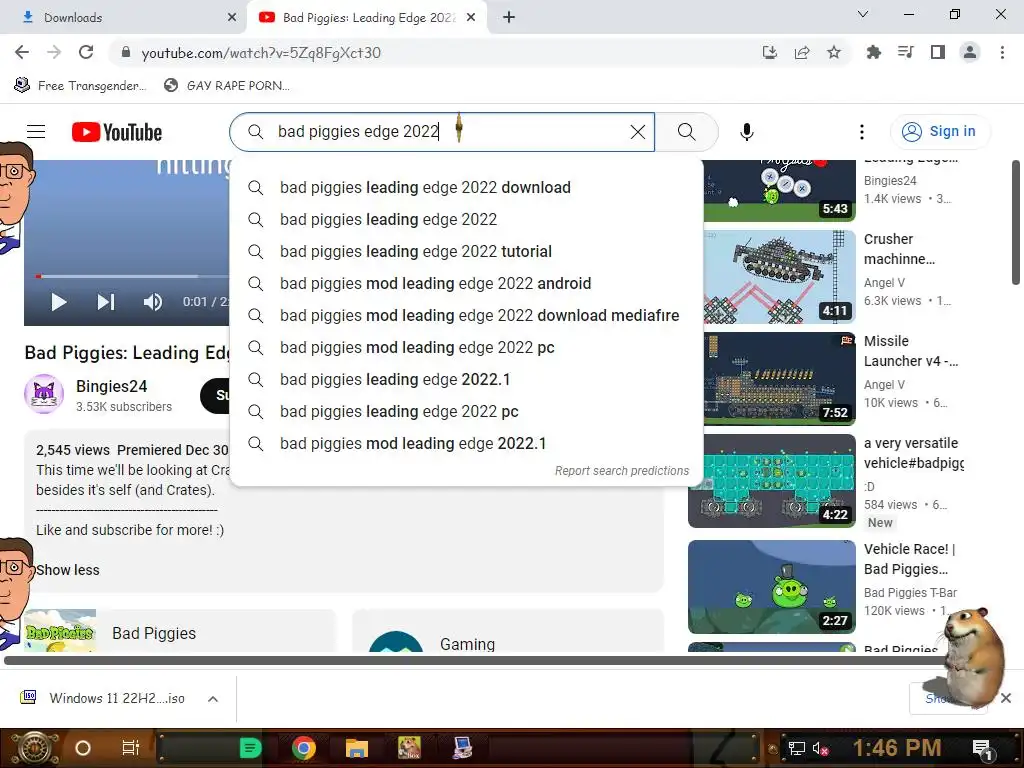Go back with the browser back arrow
1024x768 pixels.
(22, 52)
